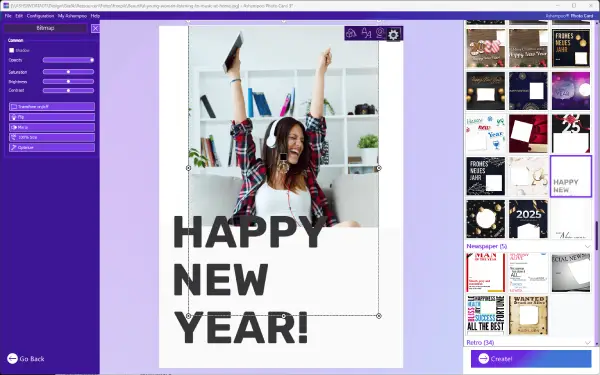
Task: Open the Configuration menu
Action: coord(40,16)
